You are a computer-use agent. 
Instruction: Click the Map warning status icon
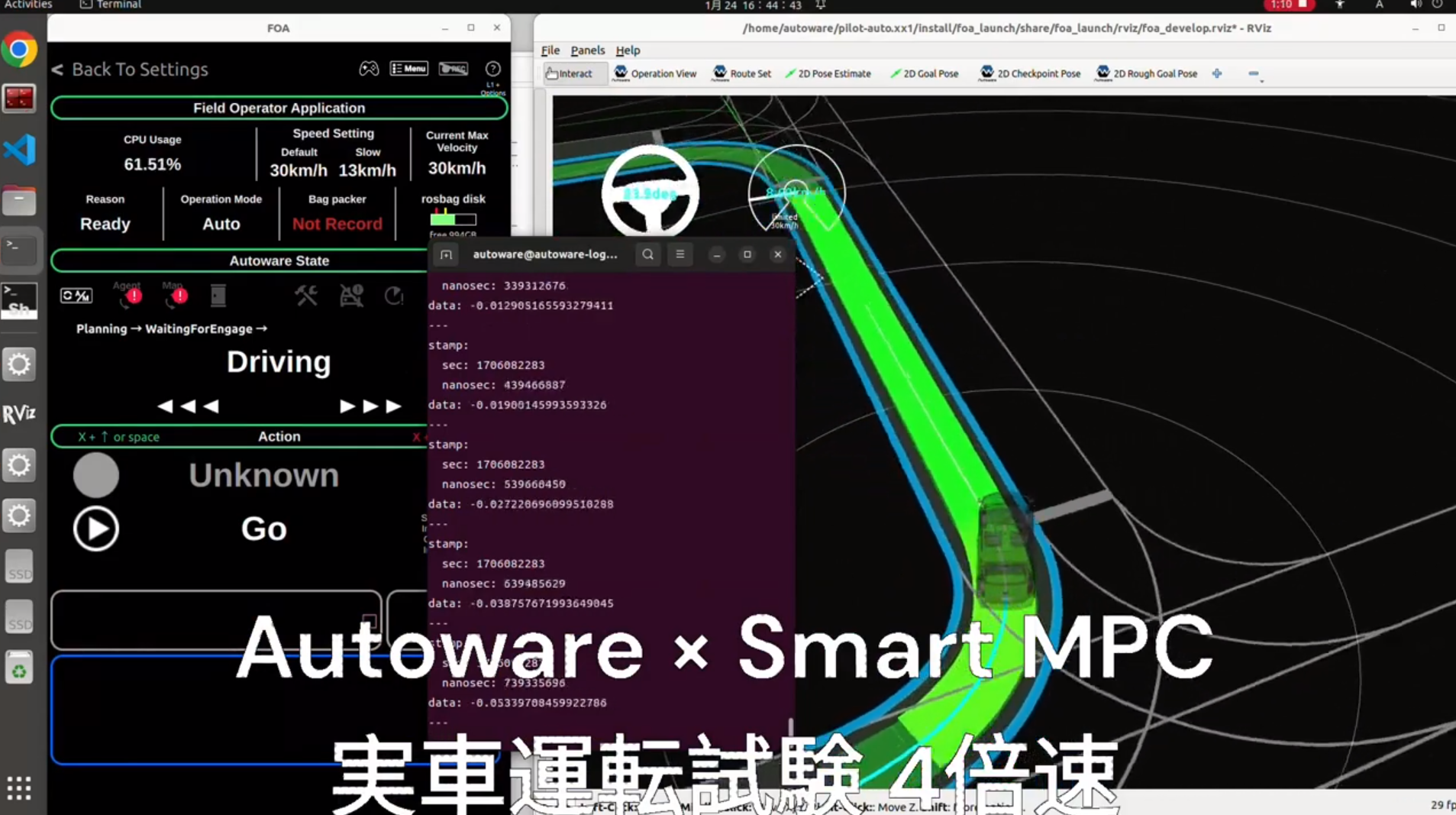(x=176, y=295)
